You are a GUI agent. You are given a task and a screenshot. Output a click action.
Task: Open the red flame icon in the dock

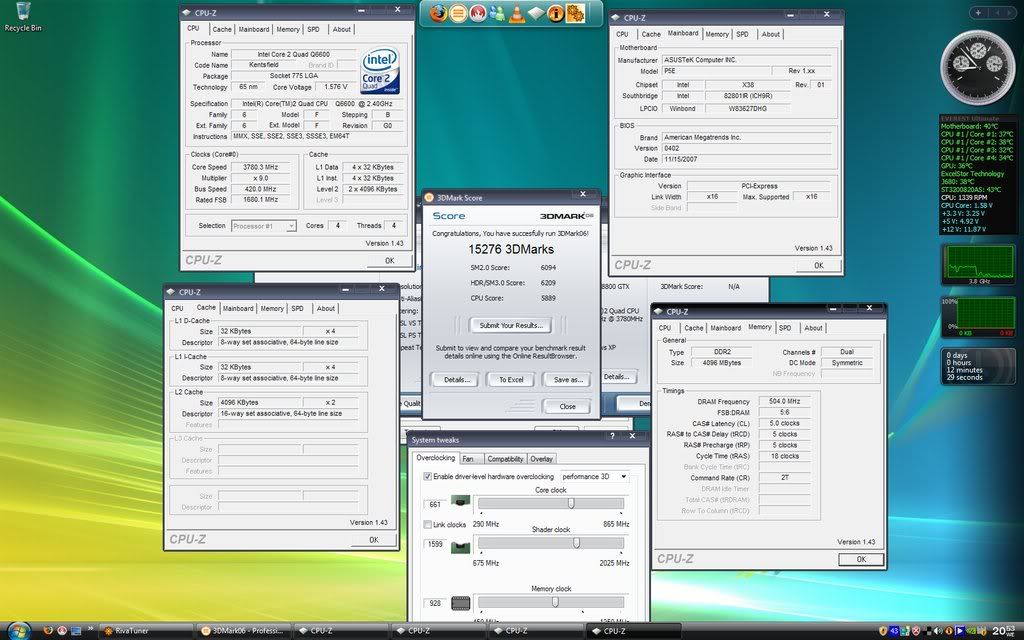click(478, 13)
